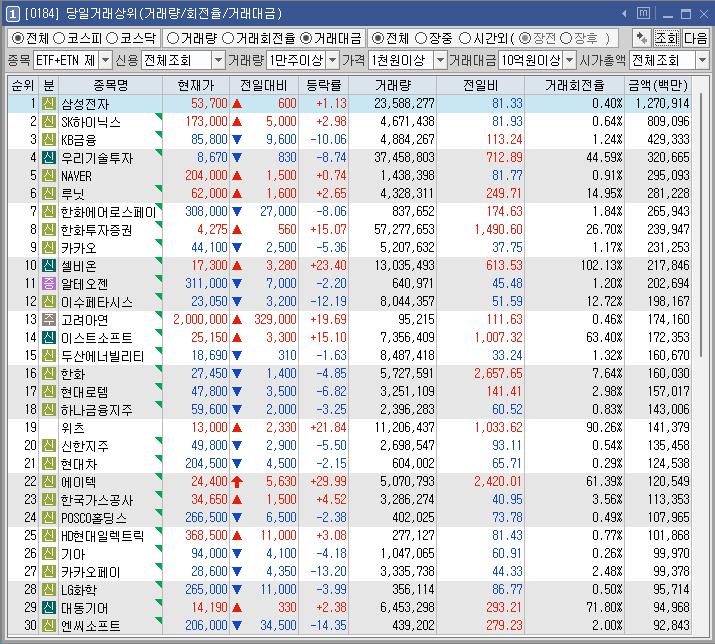This screenshot has width=715, height=644.
Task: Click the left arrow icon in title bar
Action: pyautogui.click(x=625, y=14)
